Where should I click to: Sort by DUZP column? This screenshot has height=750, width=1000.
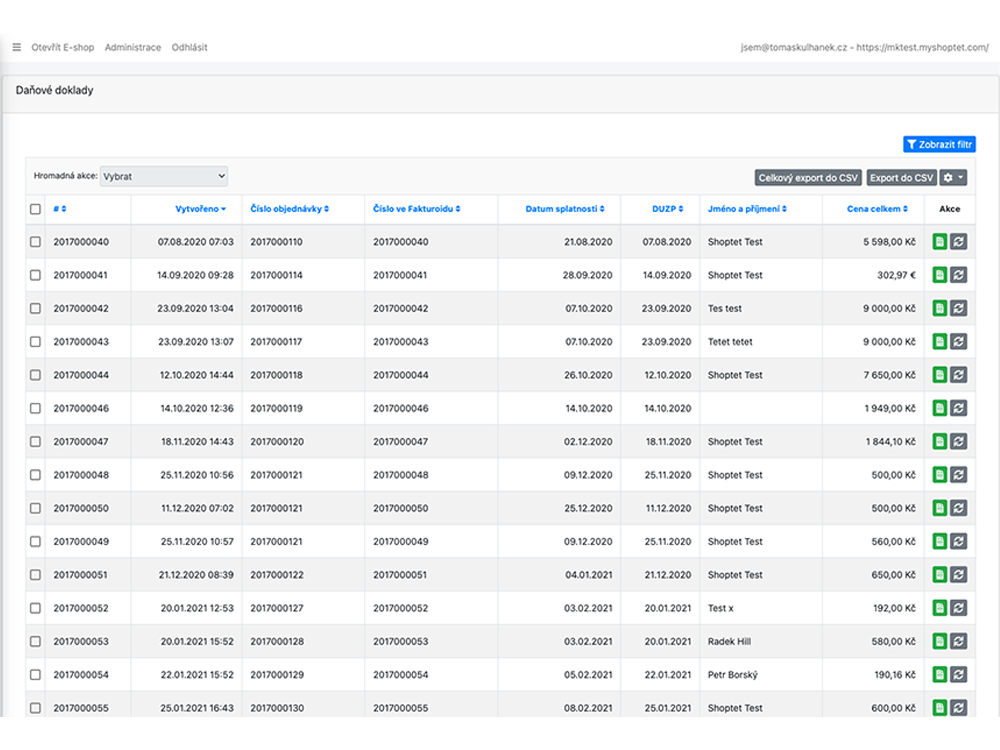(x=667, y=209)
